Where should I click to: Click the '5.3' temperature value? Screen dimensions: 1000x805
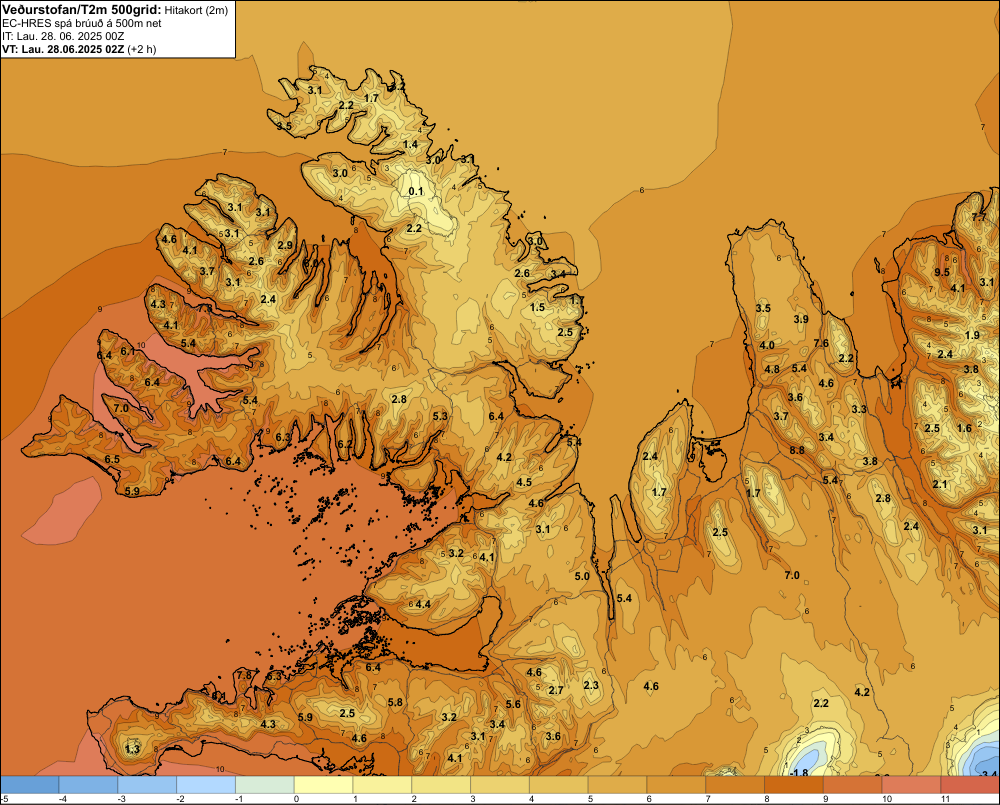pos(440,417)
